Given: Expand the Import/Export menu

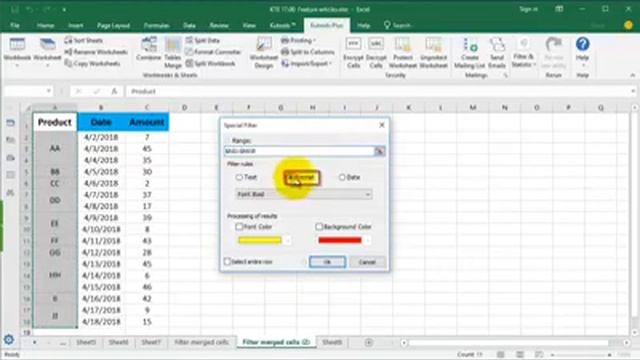Looking at the screenshot, I should [307, 63].
